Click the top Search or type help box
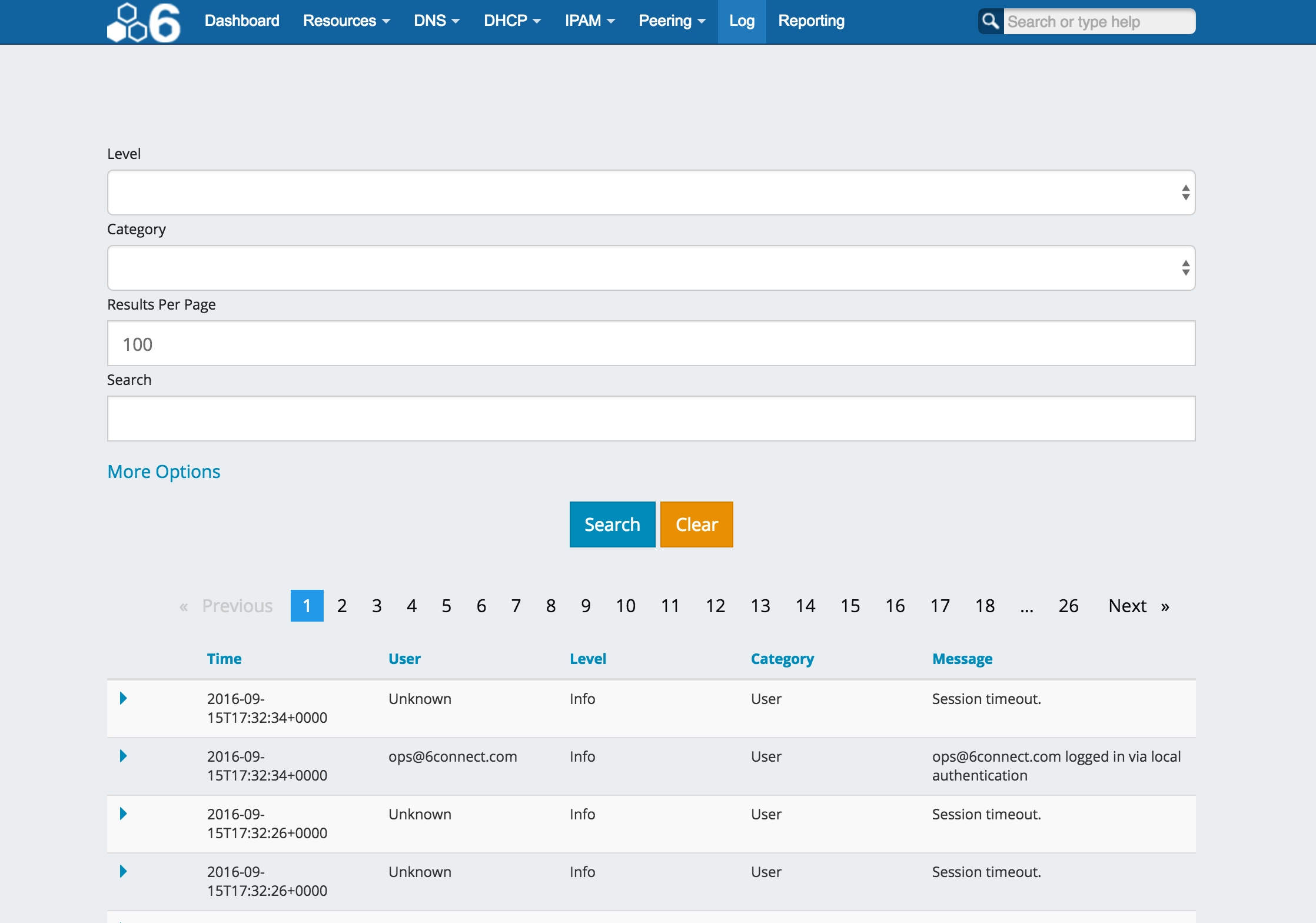Viewport: 1316px width, 923px height. coord(1098,22)
